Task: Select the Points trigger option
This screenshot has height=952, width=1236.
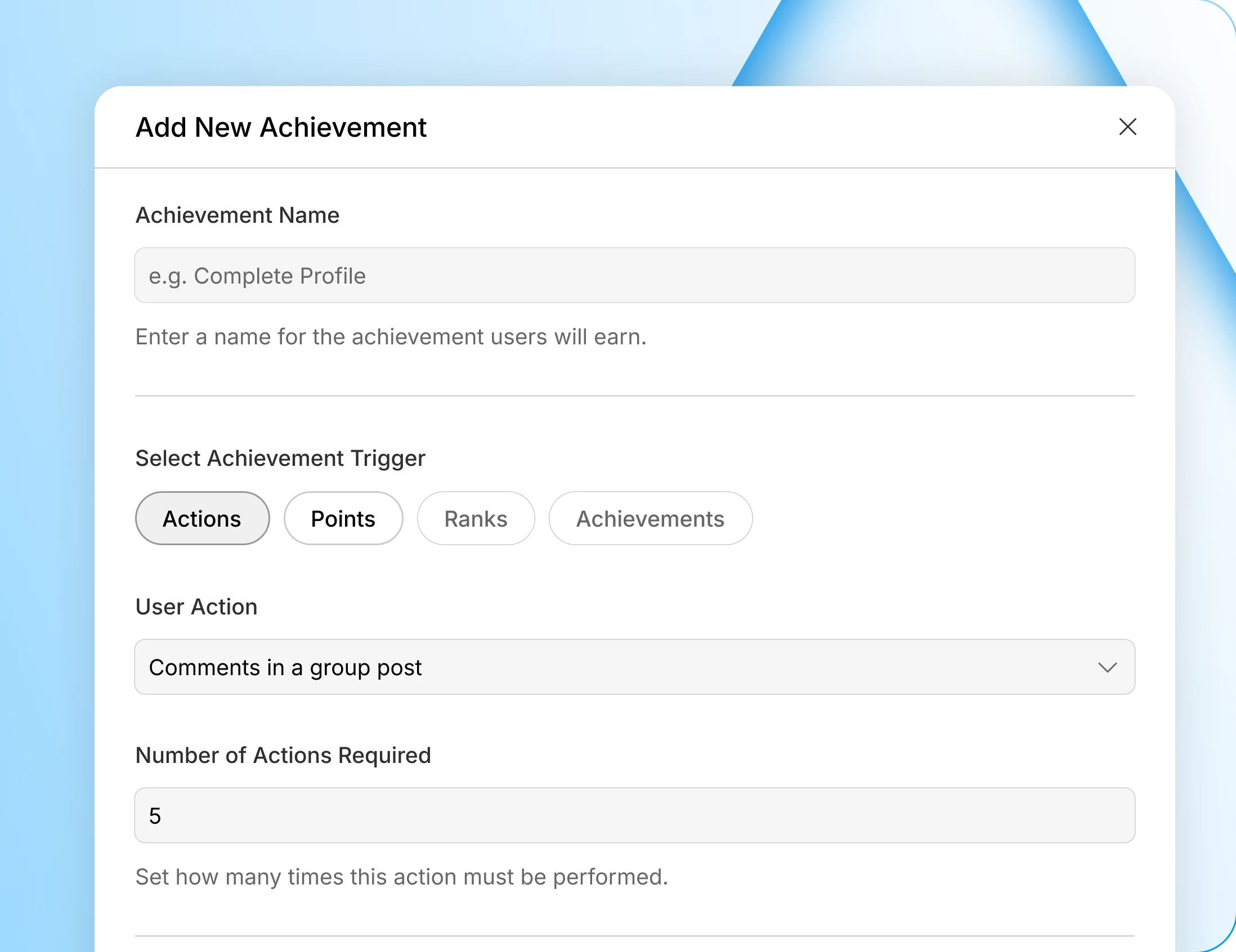Action: tap(343, 518)
